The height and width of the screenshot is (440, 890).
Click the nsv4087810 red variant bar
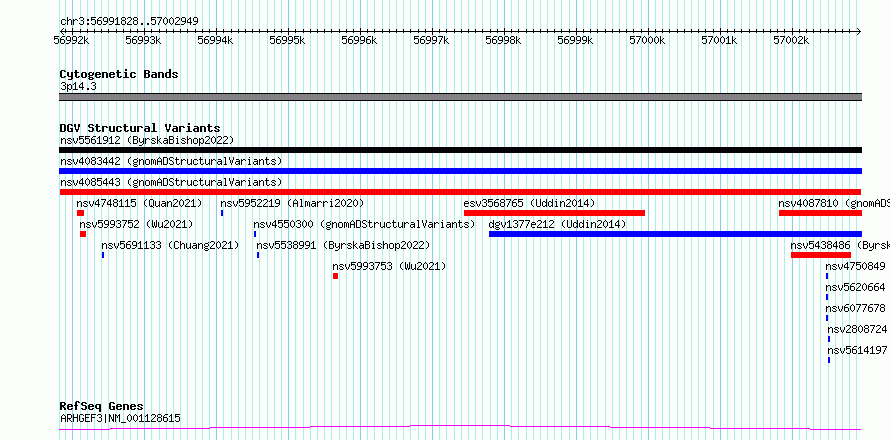tap(820, 213)
